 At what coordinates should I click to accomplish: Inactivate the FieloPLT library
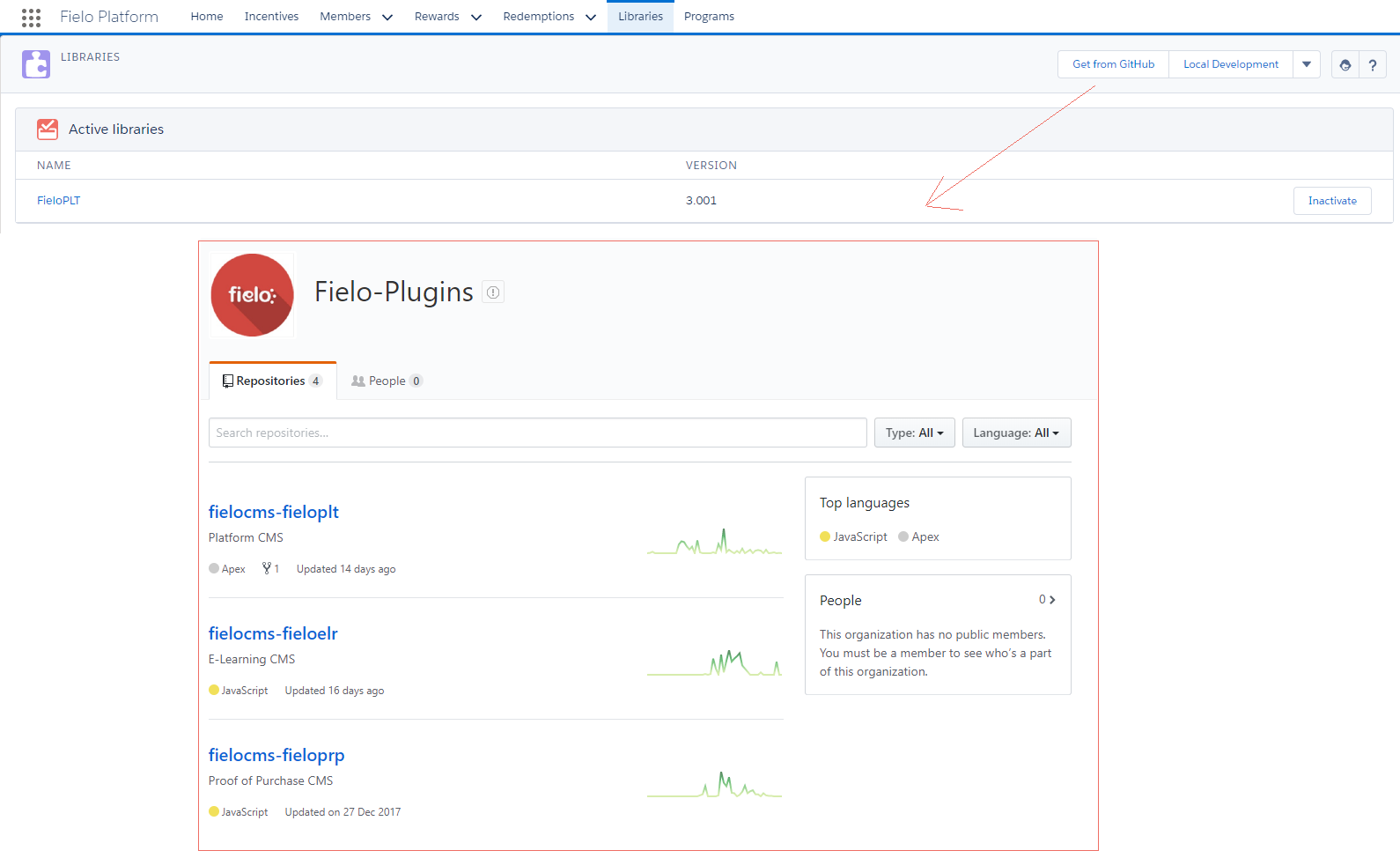(1332, 201)
